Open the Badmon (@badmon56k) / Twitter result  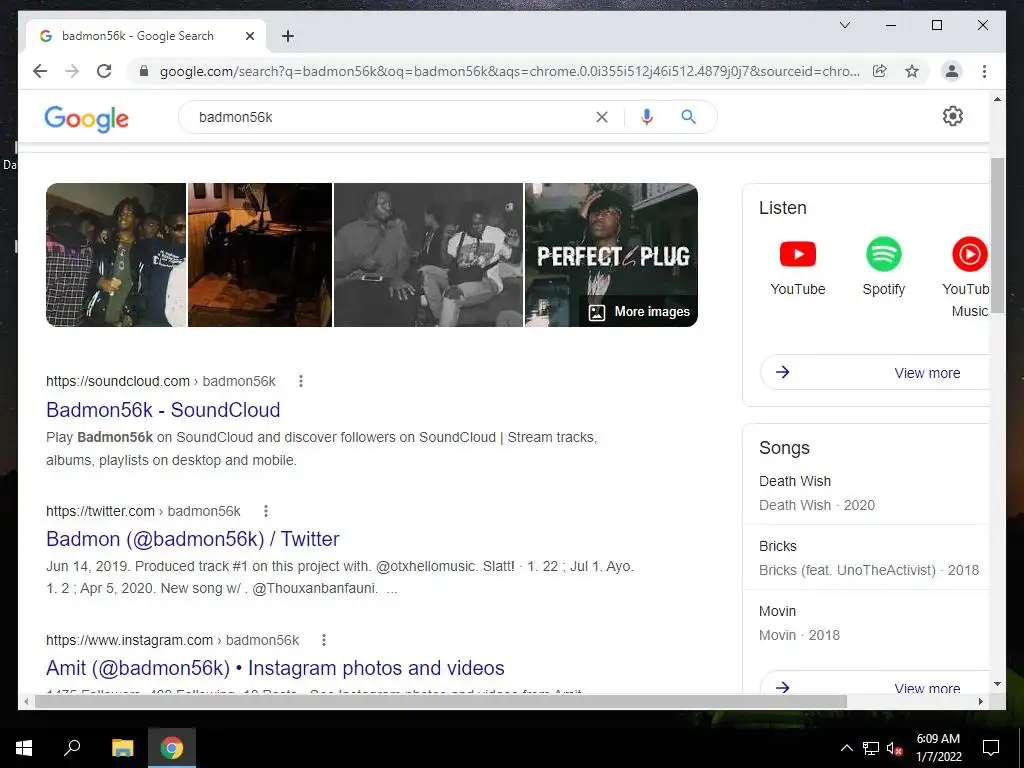tap(193, 539)
